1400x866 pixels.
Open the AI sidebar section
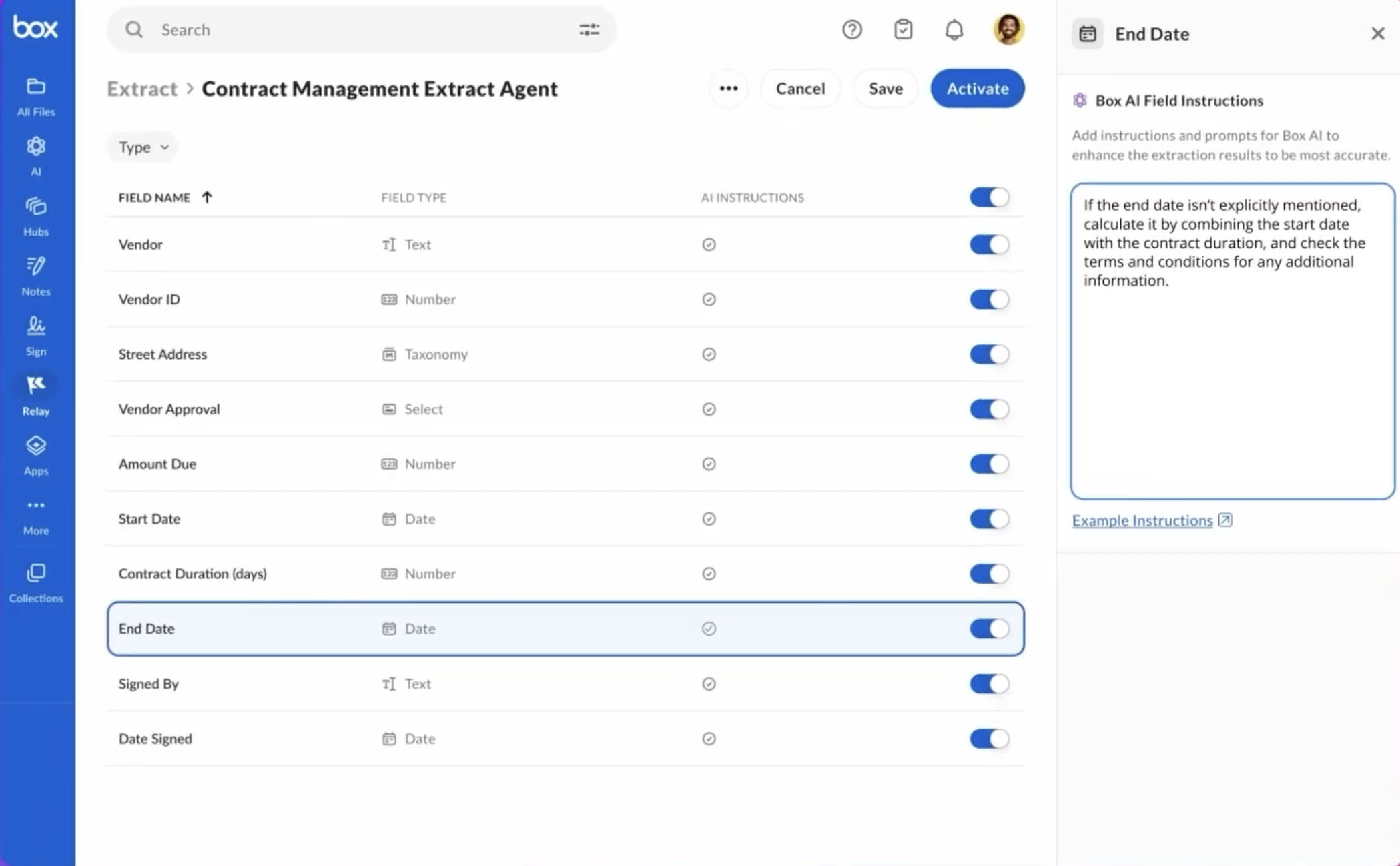36,157
